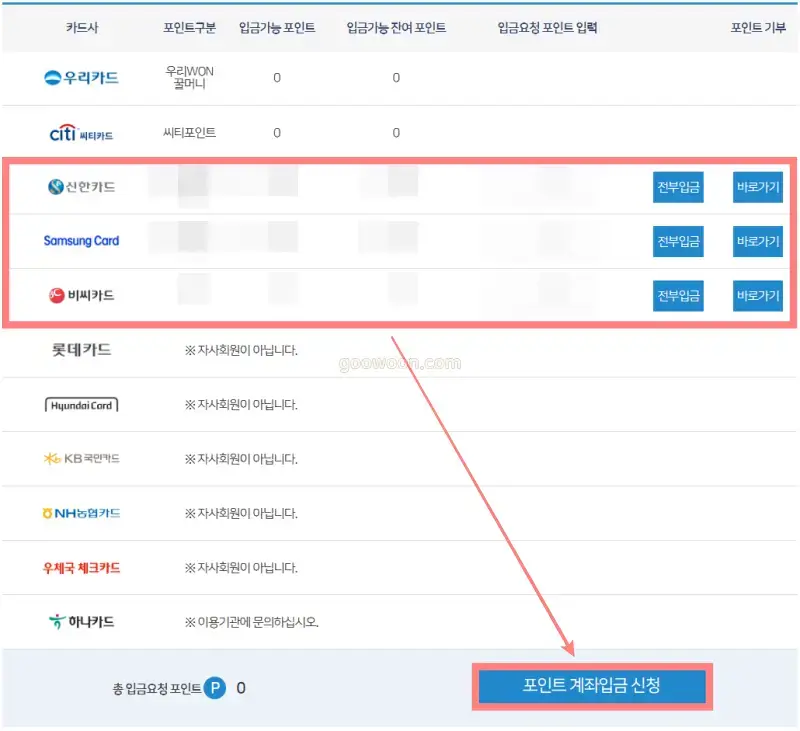Click the 비씨카드 logo
This screenshot has width=800, height=731.
[x=81, y=295]
